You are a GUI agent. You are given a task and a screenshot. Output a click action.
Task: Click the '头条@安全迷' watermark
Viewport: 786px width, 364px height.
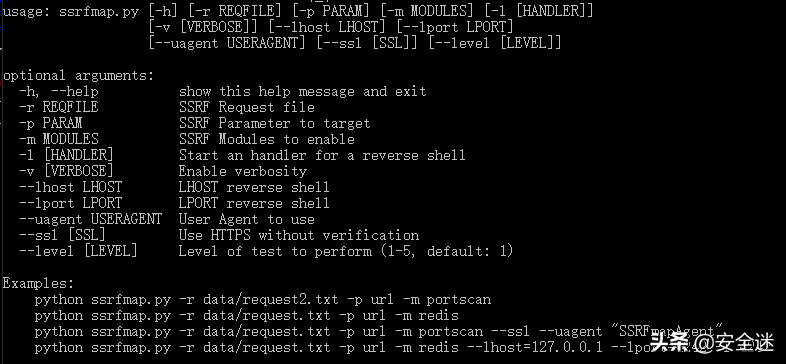pos(712,343)
